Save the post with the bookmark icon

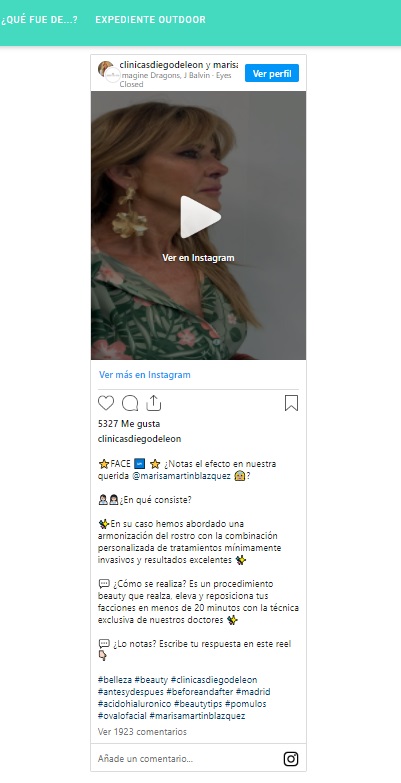coord(291,403)
